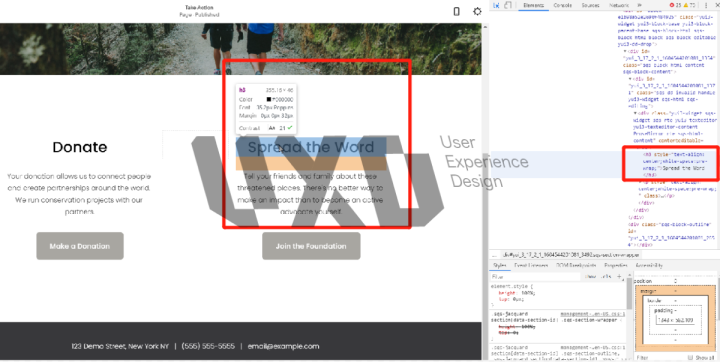Image resolution: width=720 pixels, height=362 pixels.
Task: Switch to the Sources tab
Action: click(x=590, y=5)
